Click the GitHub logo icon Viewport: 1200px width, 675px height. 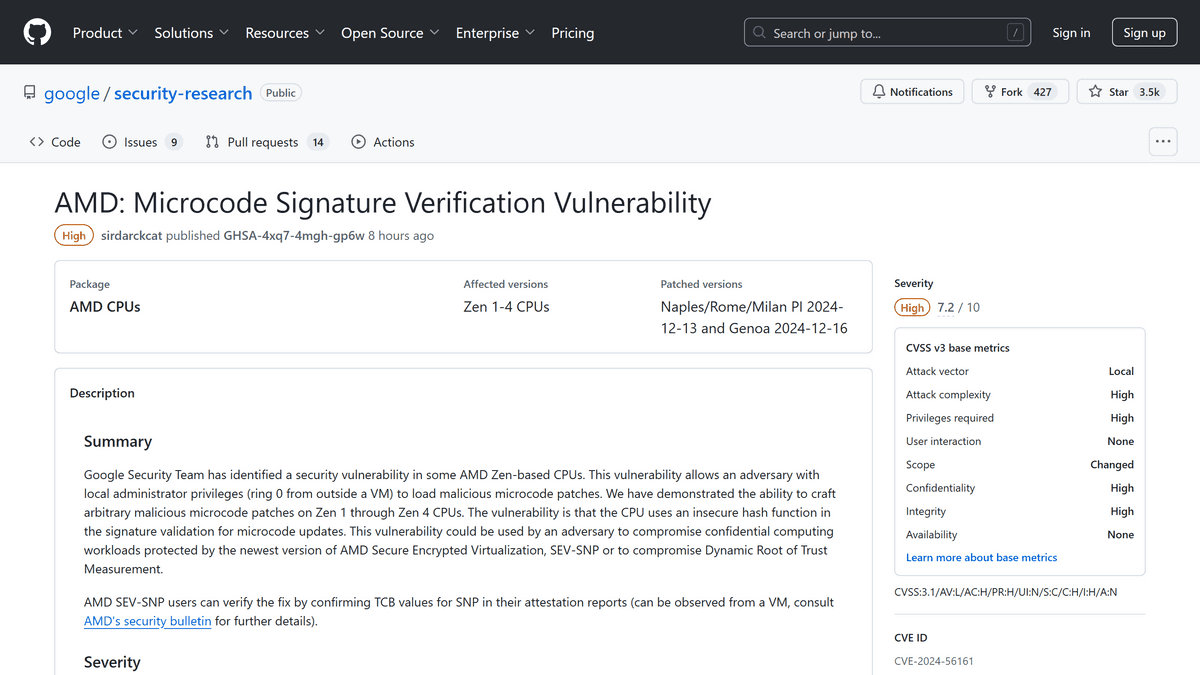tap(37, 32)
